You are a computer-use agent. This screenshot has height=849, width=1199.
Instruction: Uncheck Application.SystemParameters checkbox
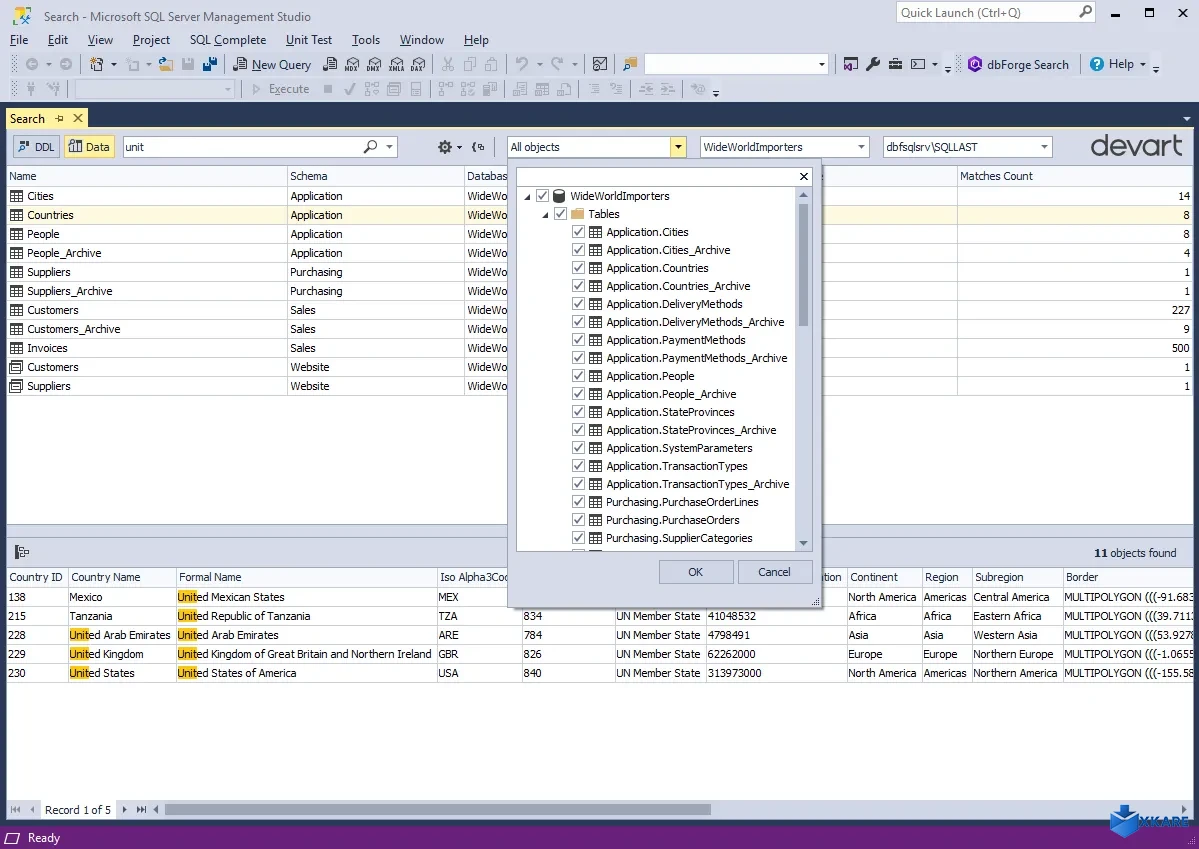(x=578, y=447)
